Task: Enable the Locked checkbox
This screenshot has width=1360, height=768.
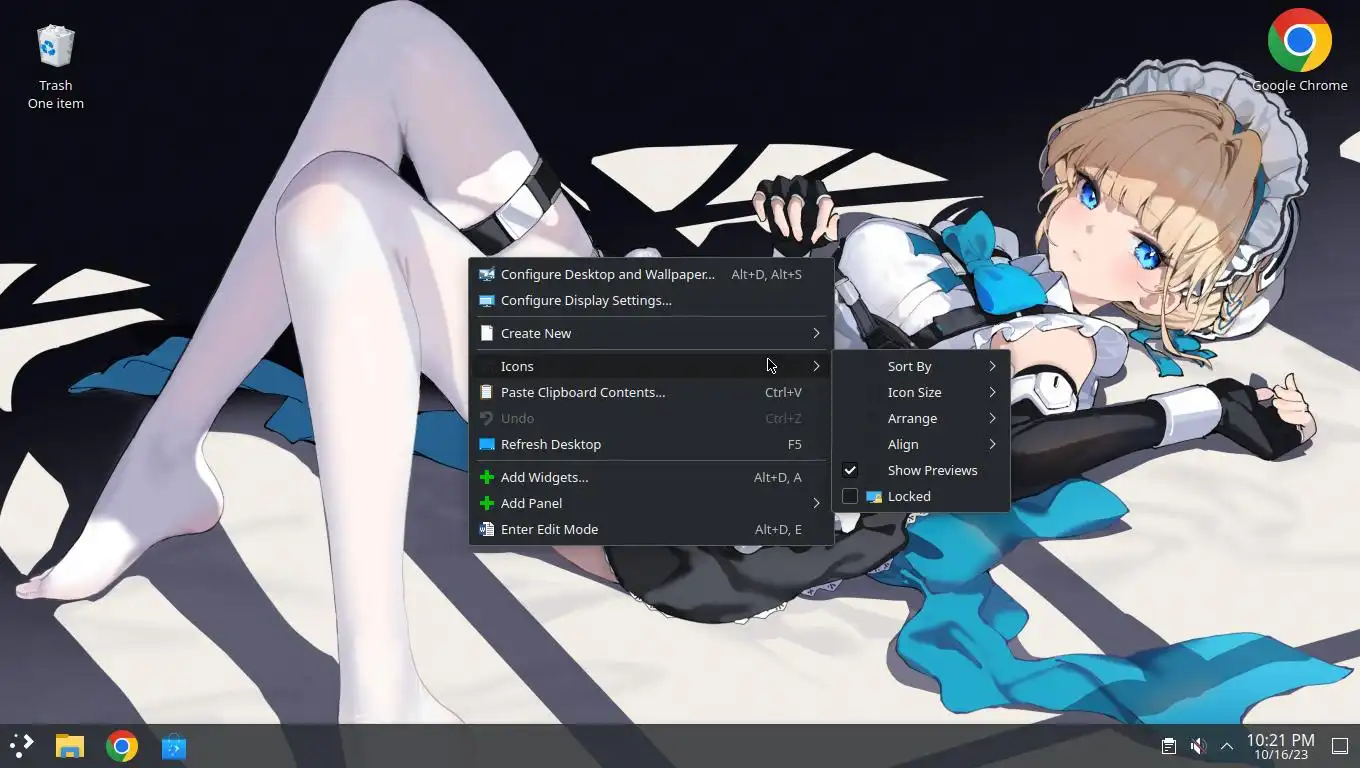Action: click(850, 496)
